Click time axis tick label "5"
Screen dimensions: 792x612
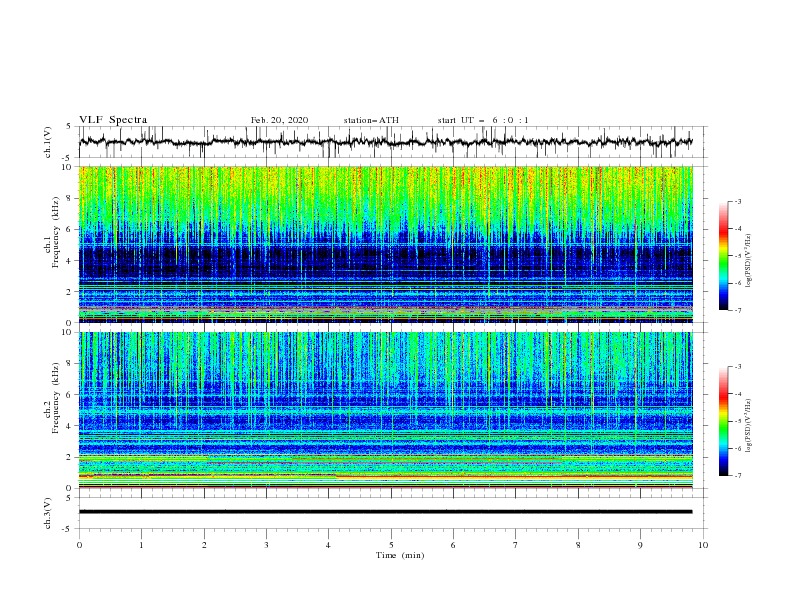coord(391,545)
